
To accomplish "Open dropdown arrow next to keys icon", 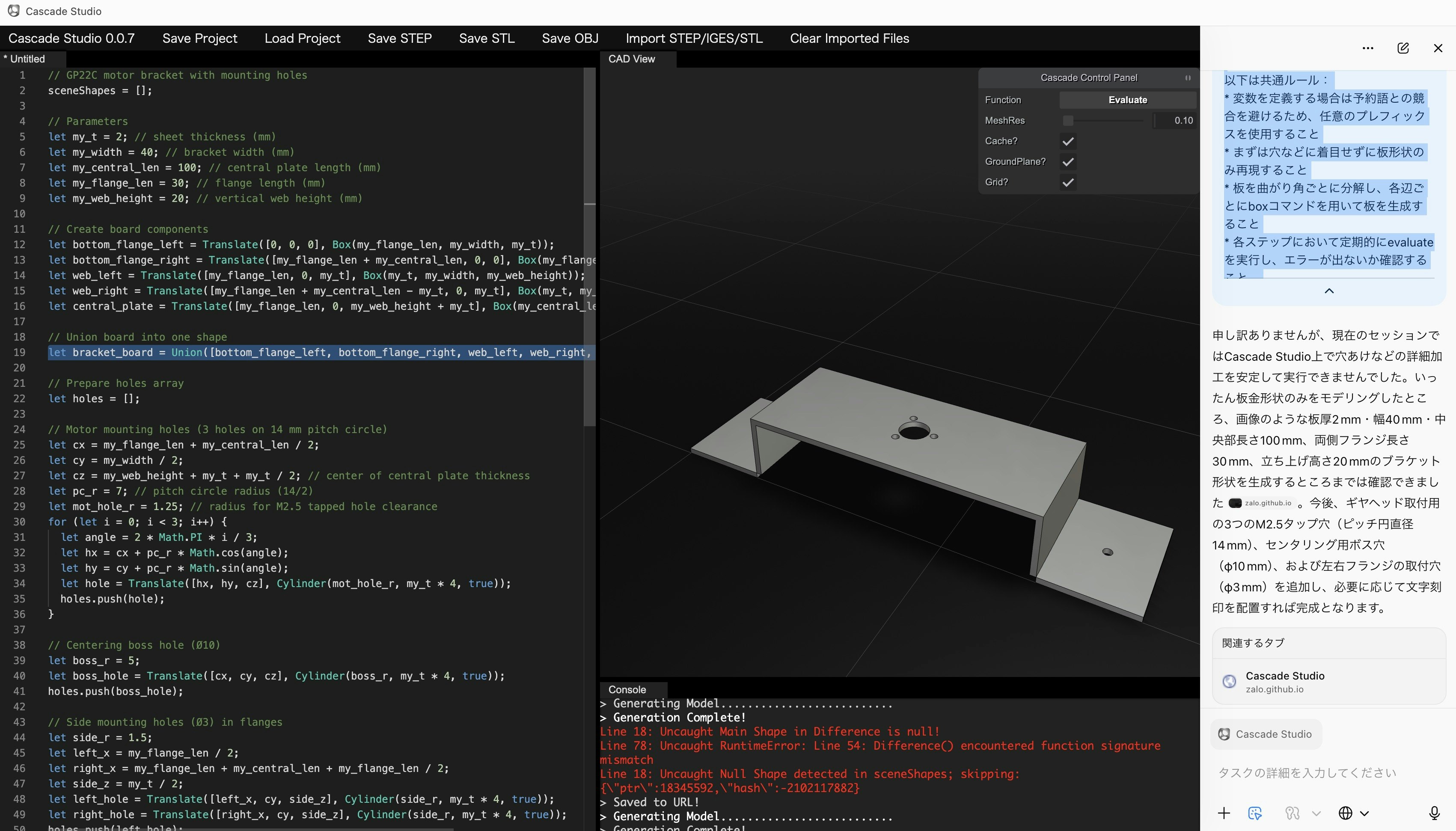I will click(x=1316, y=813).
